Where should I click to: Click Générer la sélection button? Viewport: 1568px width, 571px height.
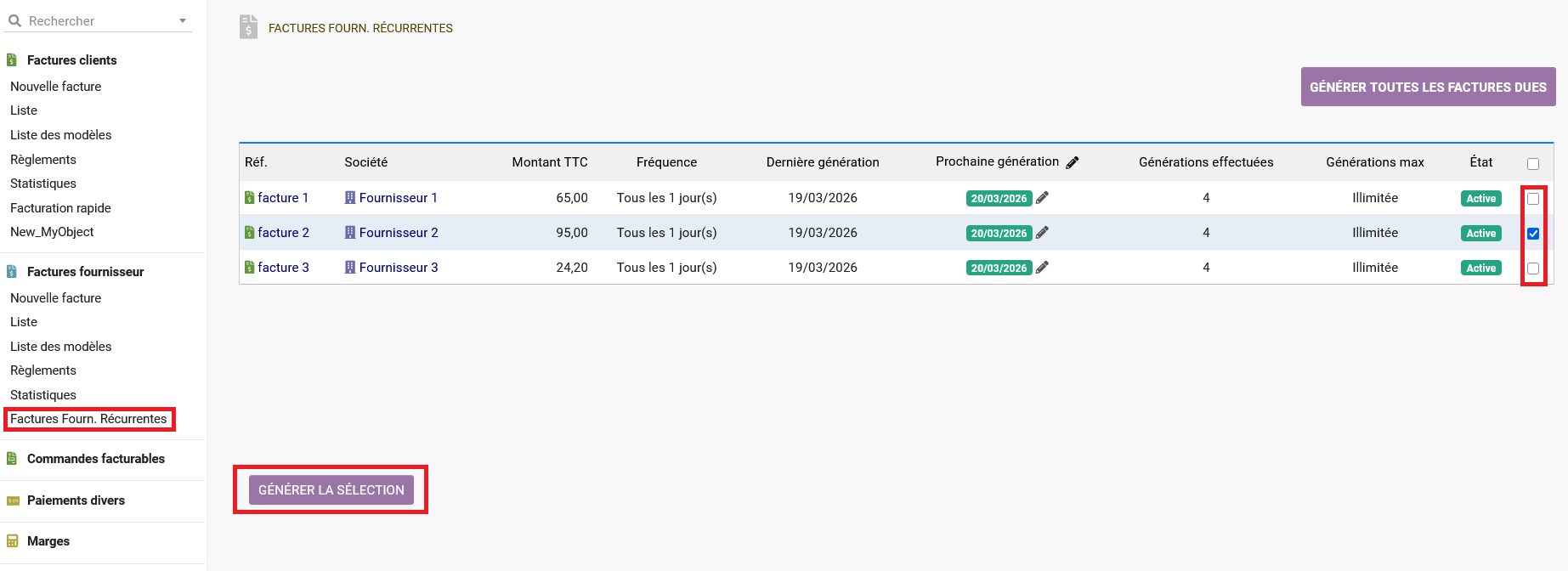click(331, 490)
